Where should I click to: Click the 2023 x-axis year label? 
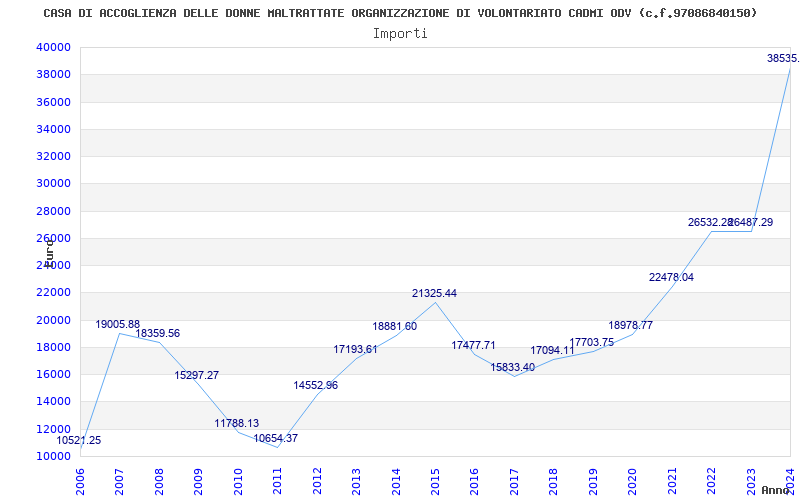[752, 482]
